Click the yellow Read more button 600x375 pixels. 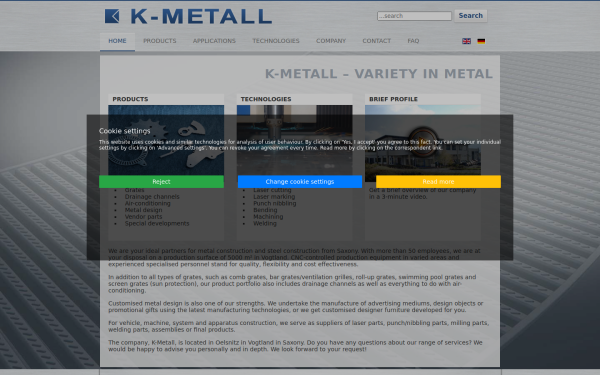(x=438, y=182)
